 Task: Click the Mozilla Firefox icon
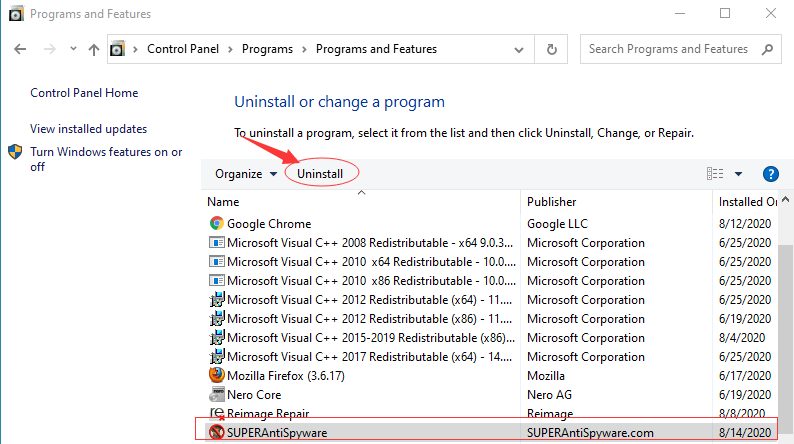[x=217, y=375]
